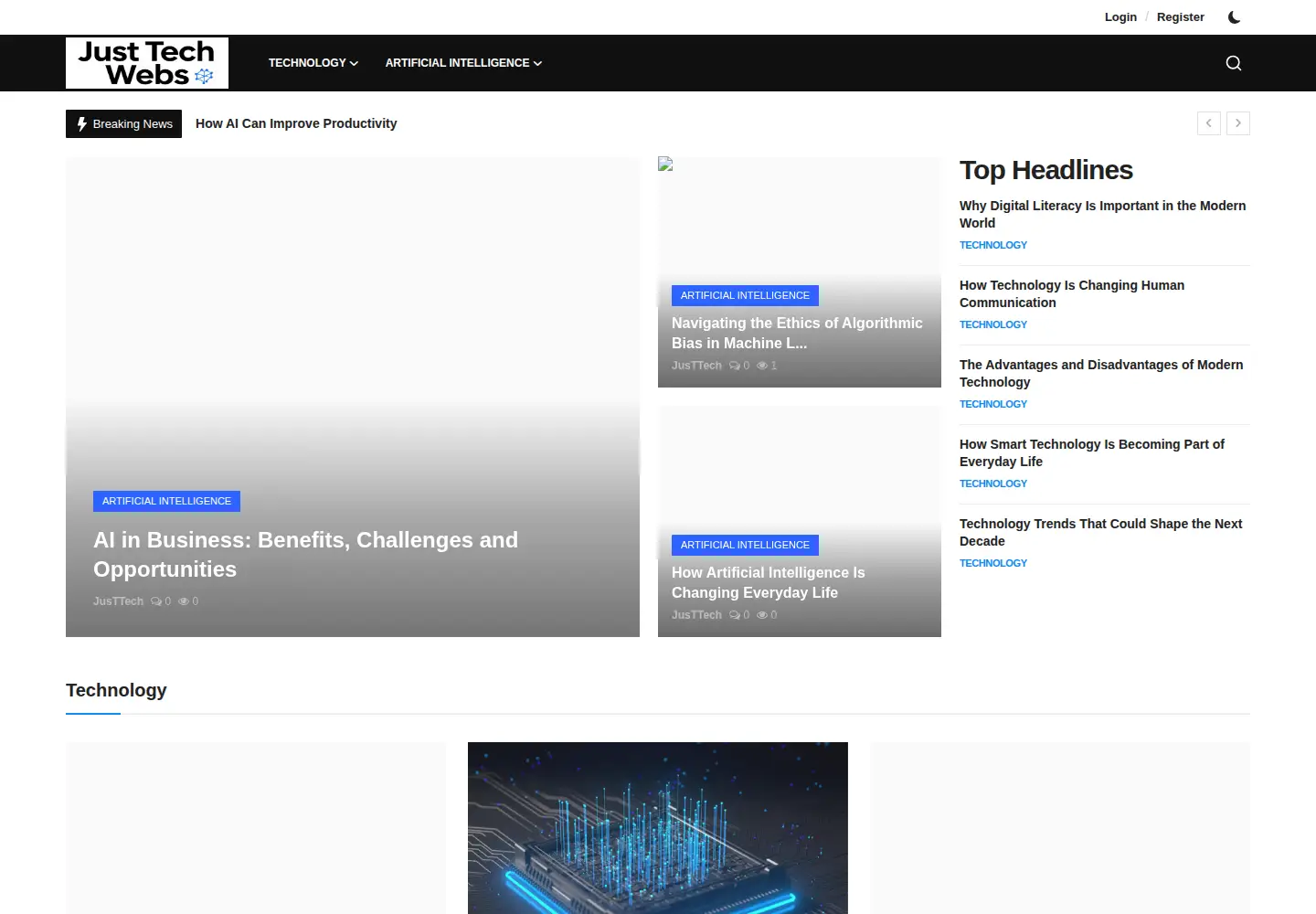Viewport: 1316px width, 914px height.
Task: Click Technology tag under Digital Literacy headline
Action: 993,245
